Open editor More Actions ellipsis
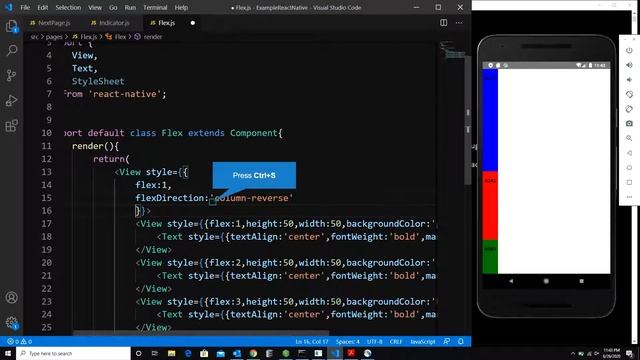The width and height of the screenshot is (640, 360). 459,23
